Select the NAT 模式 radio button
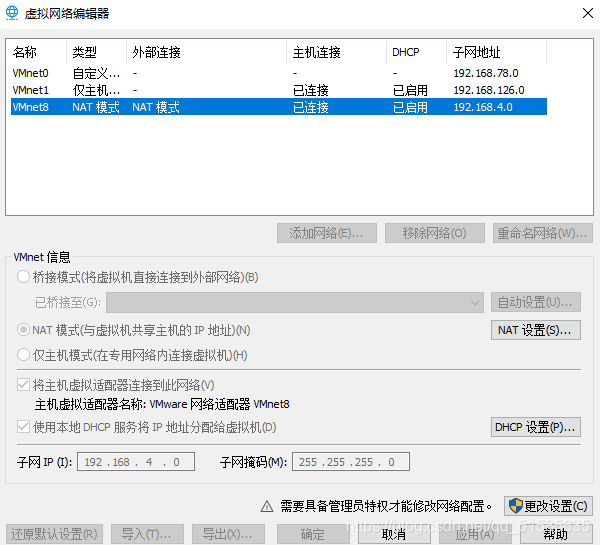Image resolution: width=600 pixels, height=545 pixels. [23, 330]
